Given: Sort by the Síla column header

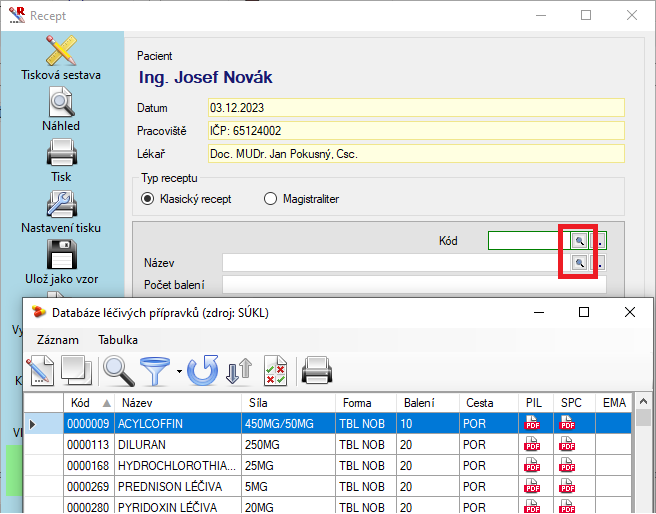Looking at the screenshot, I should [x=289, y=403].
